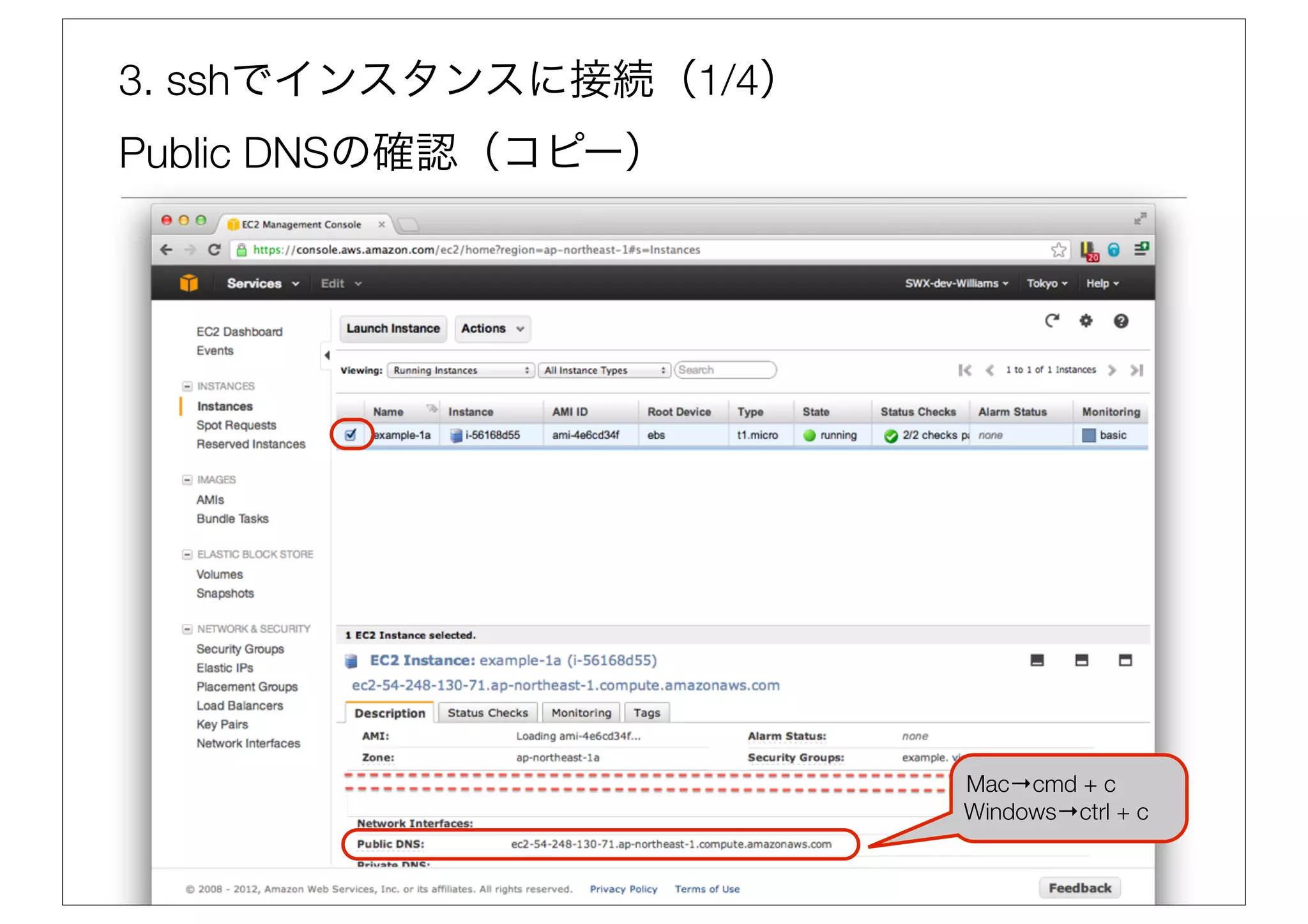
Task: Open Reserved Instances in the sidebar
Action: coord(251,444)
